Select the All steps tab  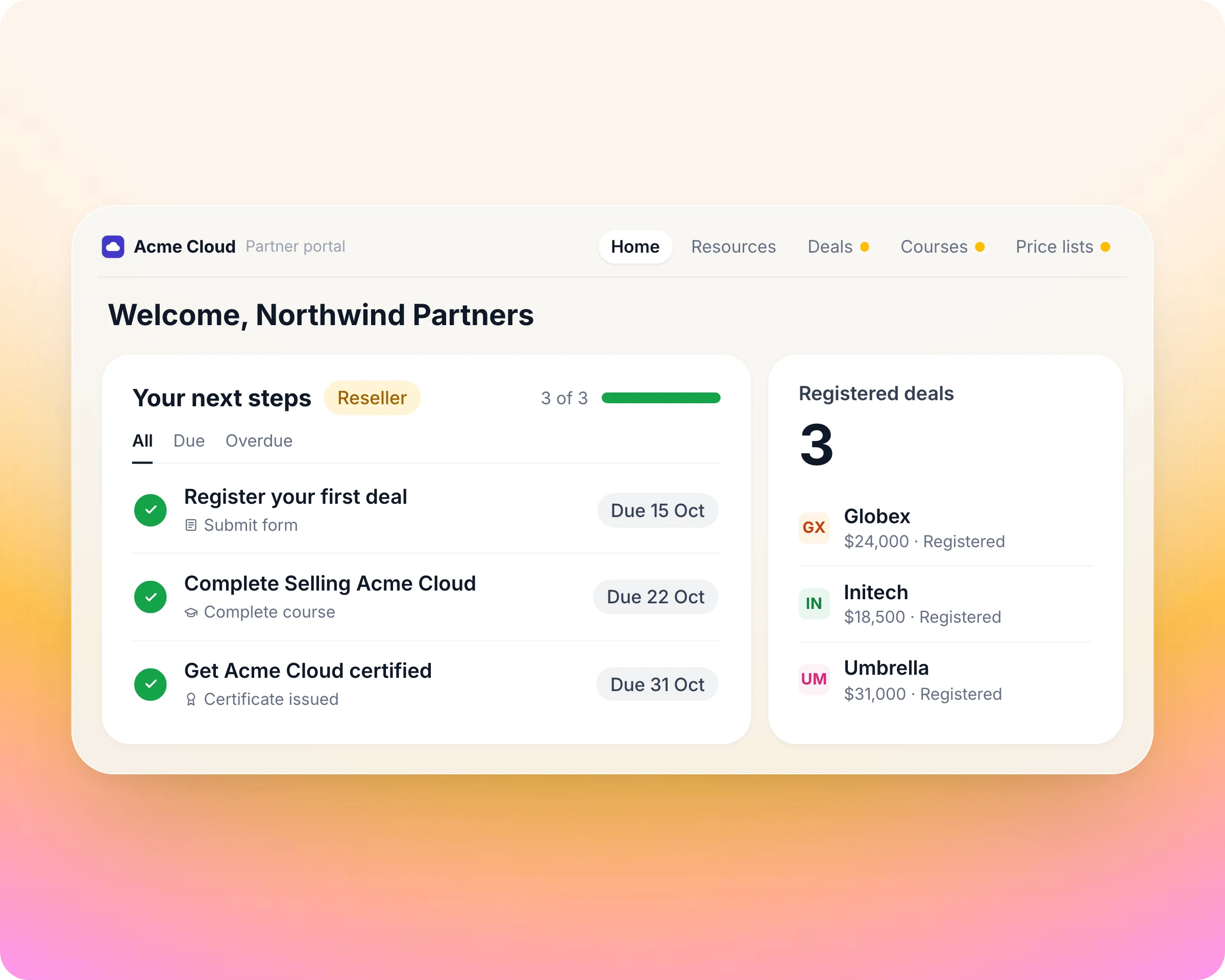142,441
